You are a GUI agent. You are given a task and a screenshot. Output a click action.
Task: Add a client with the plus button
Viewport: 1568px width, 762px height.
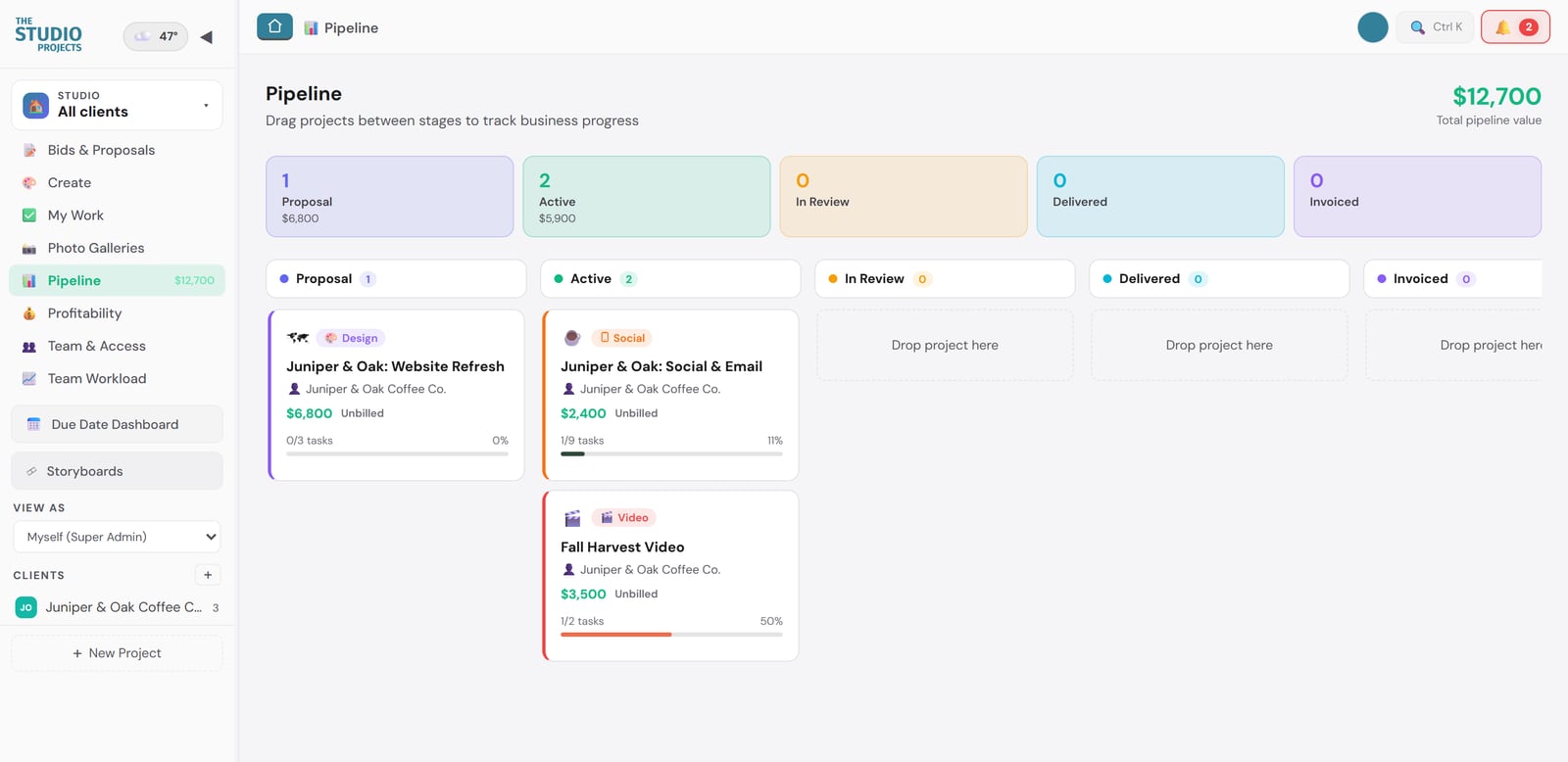208,575
